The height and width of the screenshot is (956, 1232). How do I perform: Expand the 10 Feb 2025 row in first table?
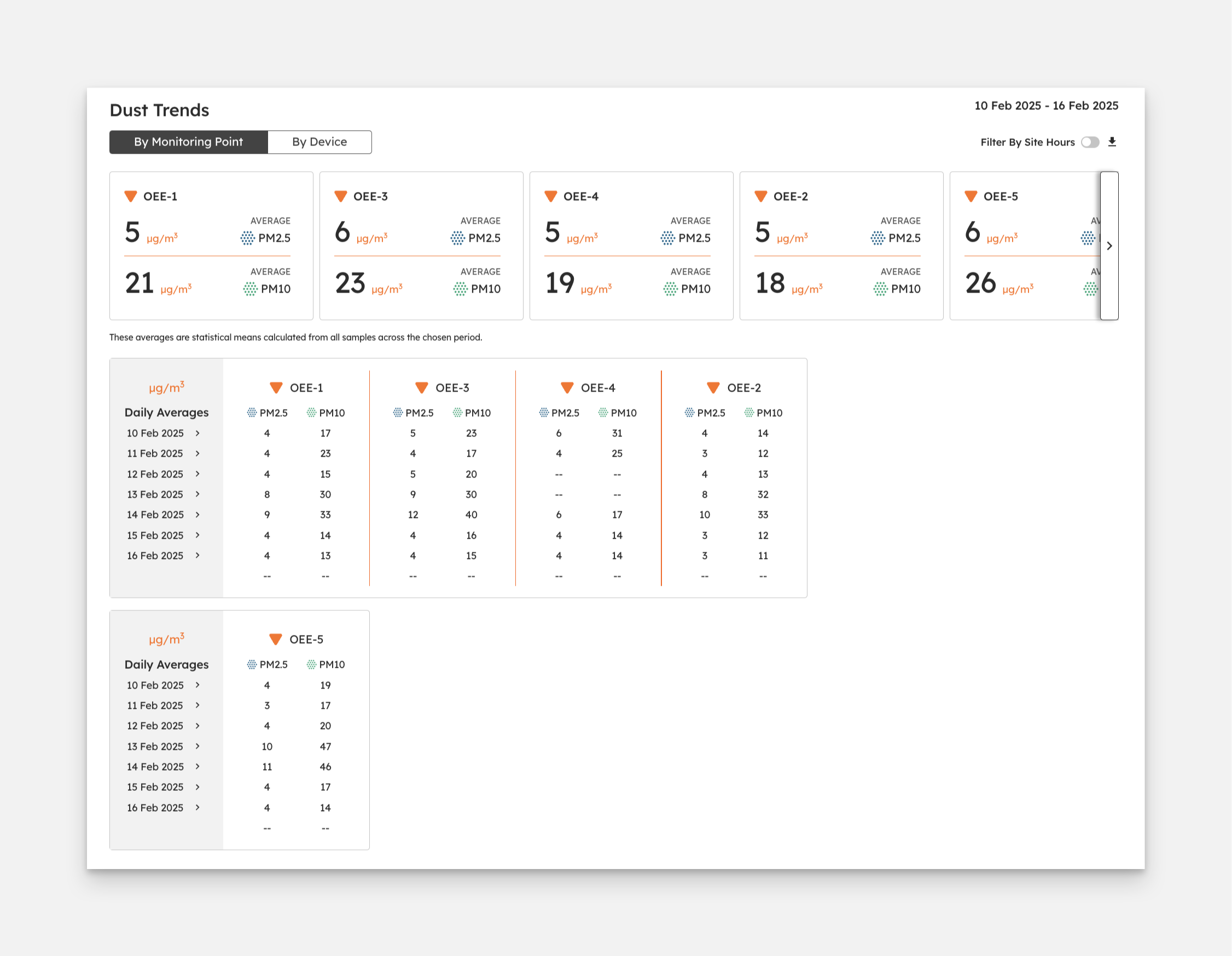pyautogui.click(x=197, y=433)
